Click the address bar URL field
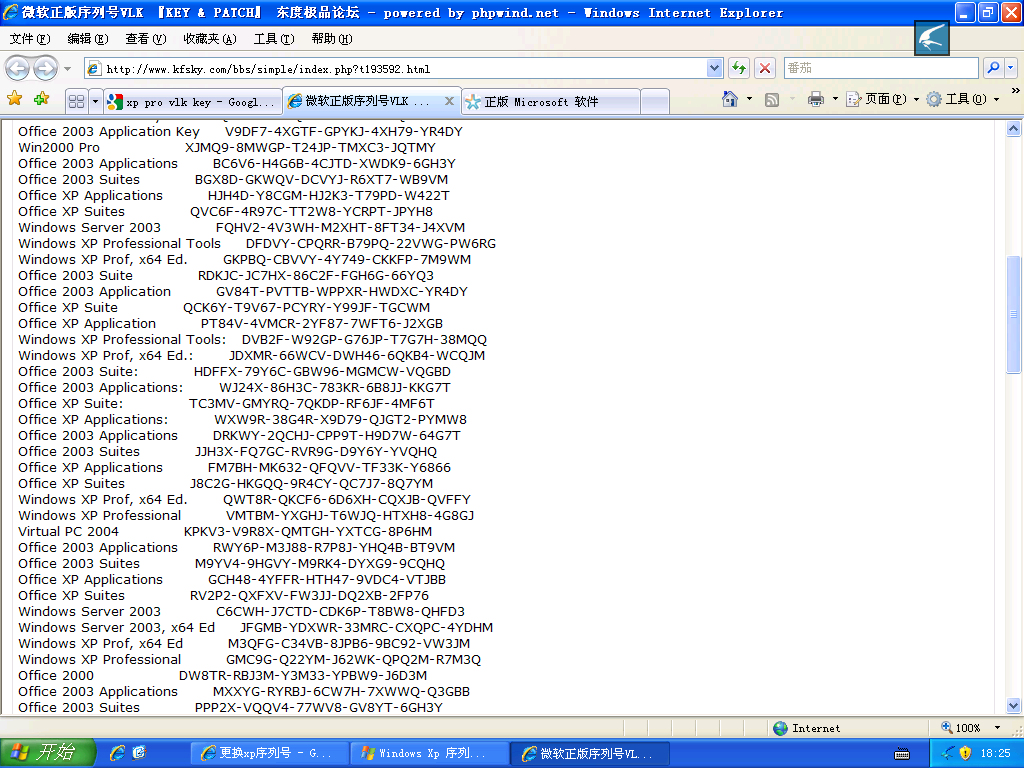Viewport: 1024px width, 768px height. pyautogui.click(x=396, y=69)
